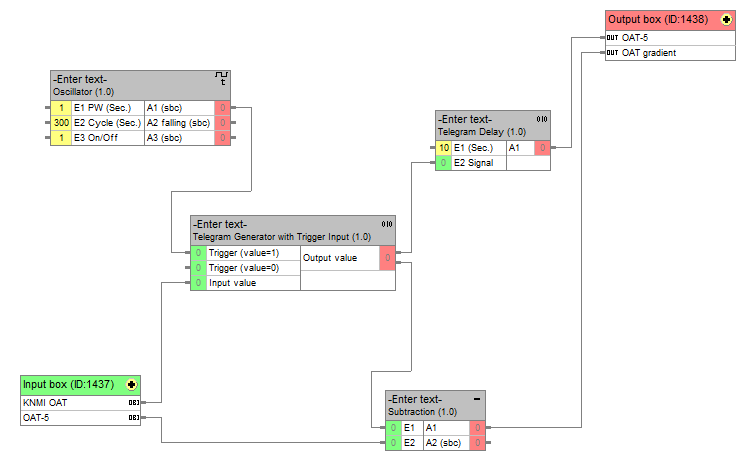This screenshot has height=474, width=750.
Task: Select the E3 On/Off value field
Action: (61, 138)
